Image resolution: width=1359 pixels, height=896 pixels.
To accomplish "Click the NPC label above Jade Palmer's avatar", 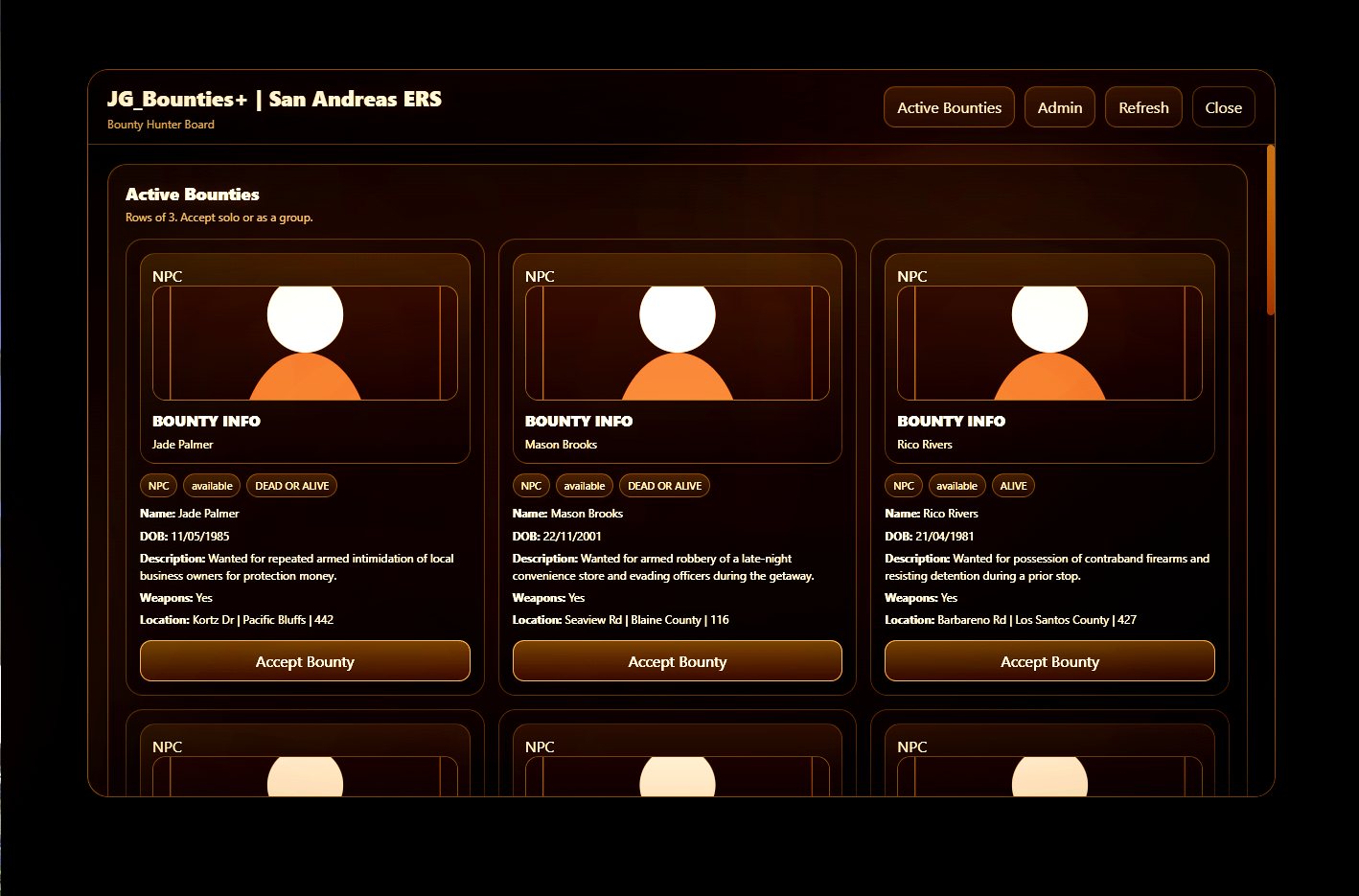I will [x=168, y=276].
